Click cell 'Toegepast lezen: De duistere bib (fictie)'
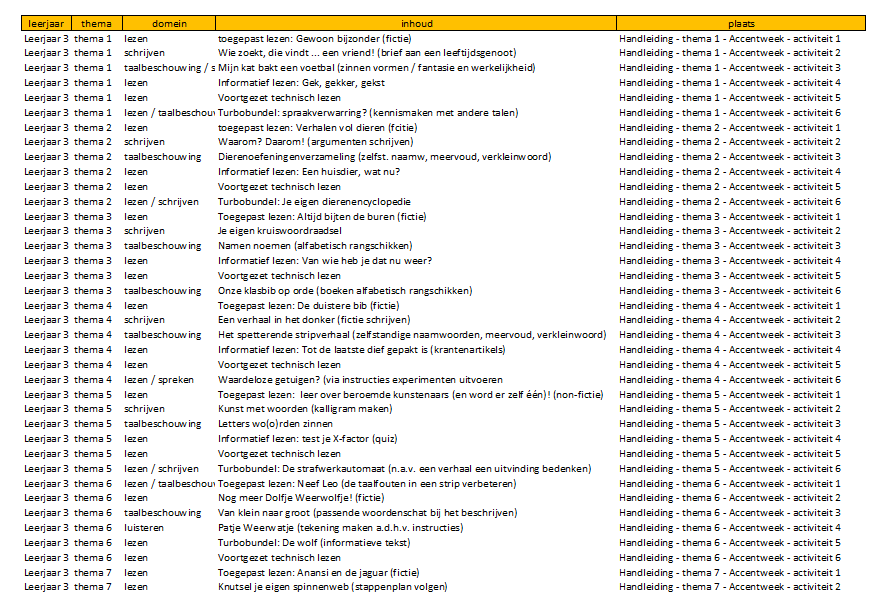This screenshot has height=603, width=876. click(308, 306)
